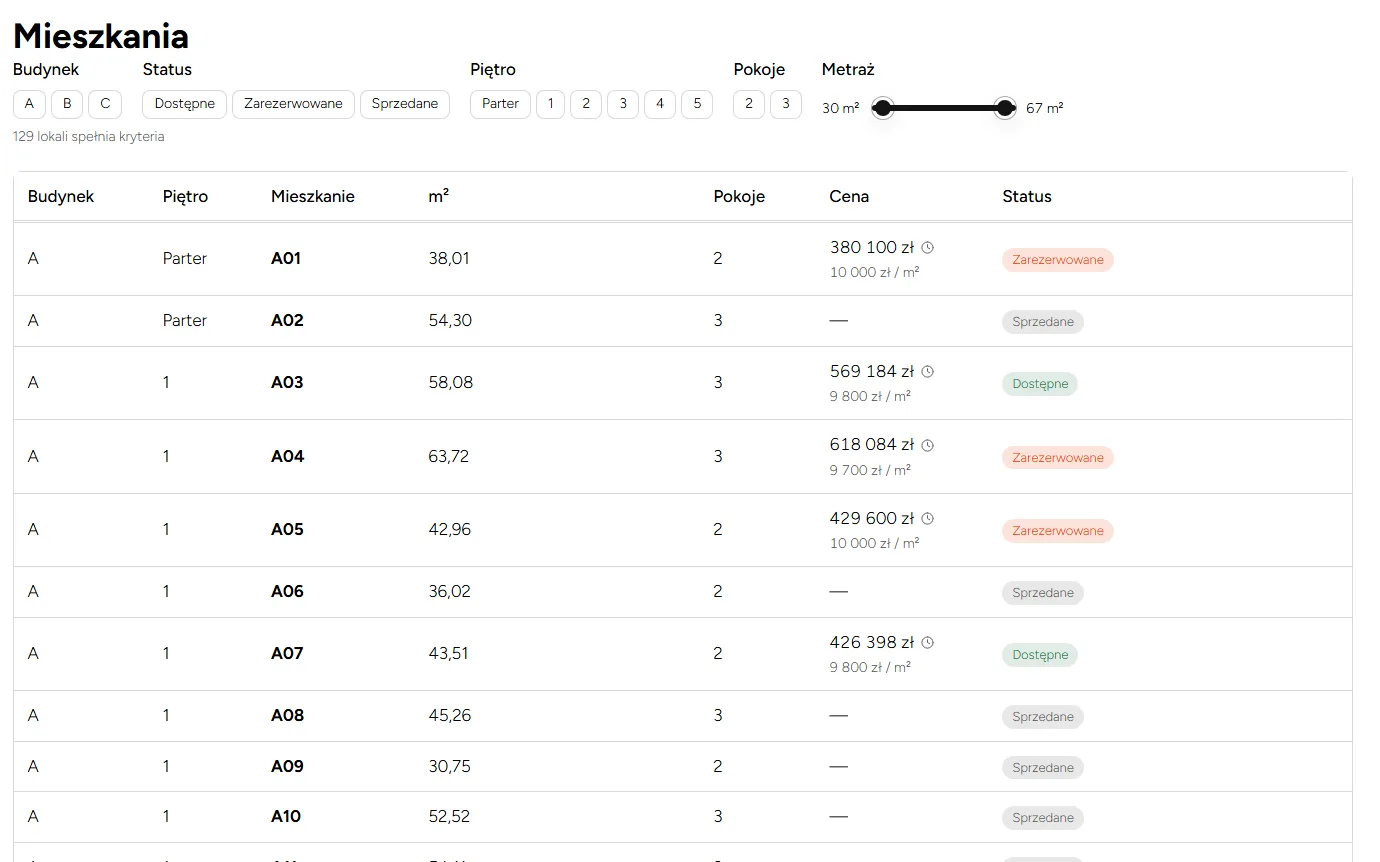The image size is (1380, 862).
Task: Click the area value 30,75
Action: coord(450,766)
